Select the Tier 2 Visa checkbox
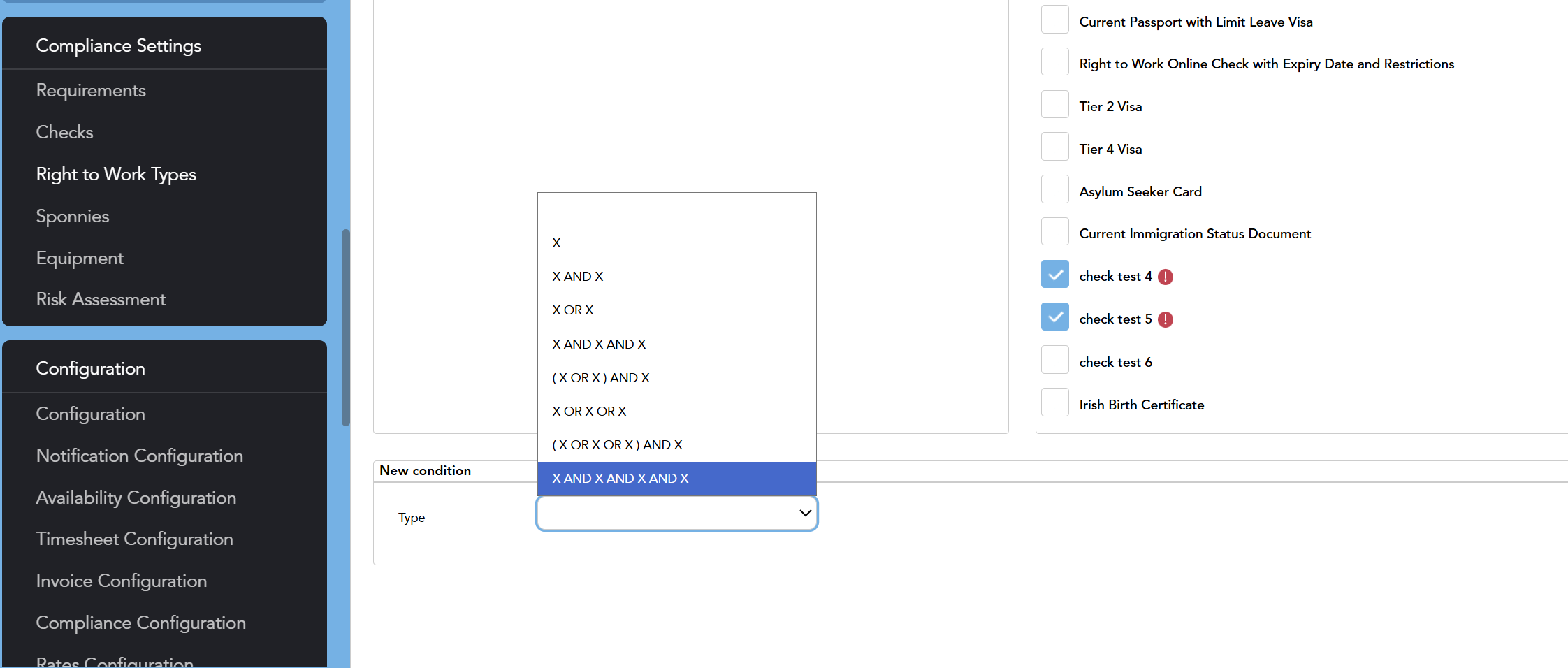 1054,105
